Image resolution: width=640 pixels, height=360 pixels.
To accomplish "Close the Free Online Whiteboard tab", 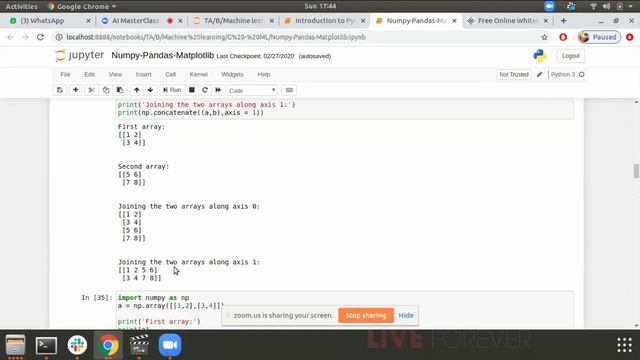I will point(547,20).
